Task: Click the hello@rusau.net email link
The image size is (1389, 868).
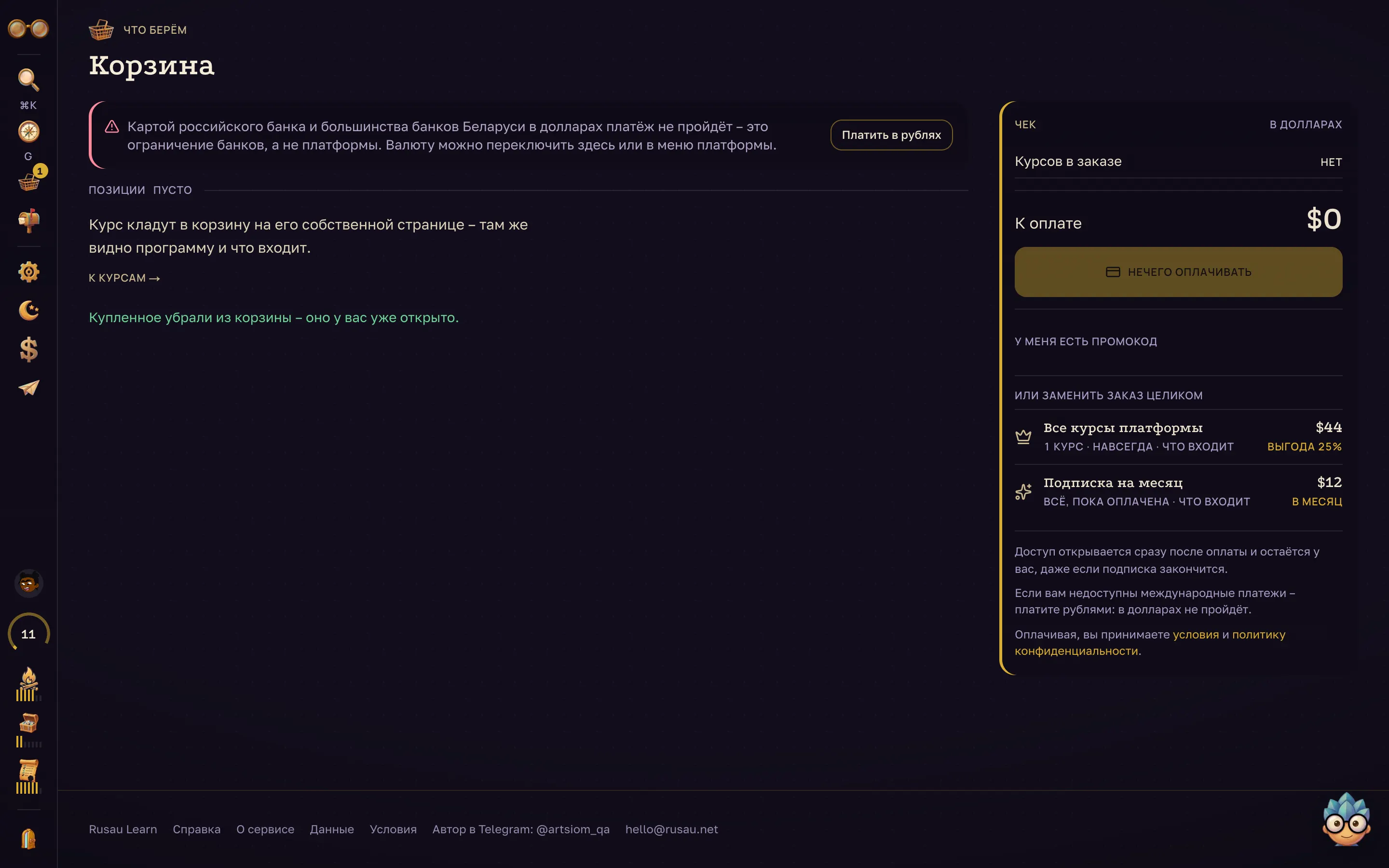Action: [671, 829]
